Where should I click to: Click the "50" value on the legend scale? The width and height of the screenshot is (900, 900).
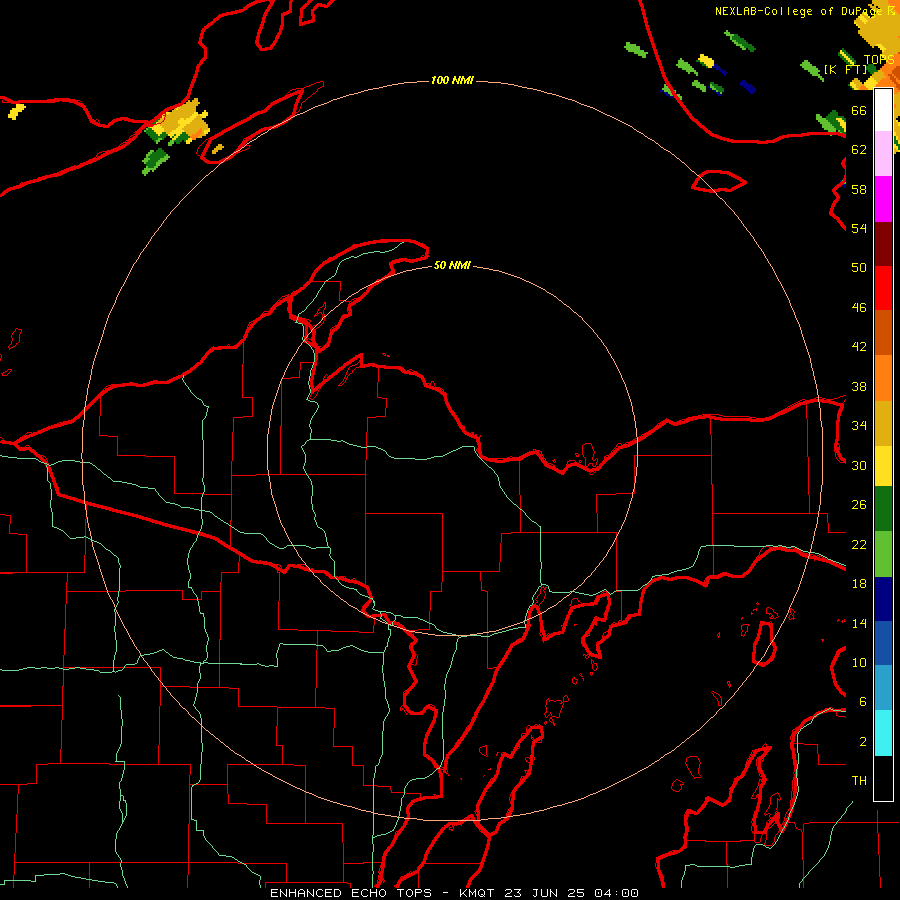[x=859, y=267]
